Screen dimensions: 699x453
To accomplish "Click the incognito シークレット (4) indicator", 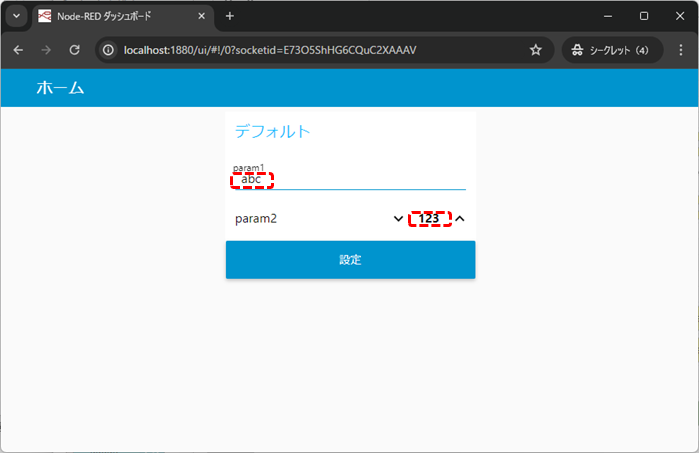I will (x=612, y=50).
